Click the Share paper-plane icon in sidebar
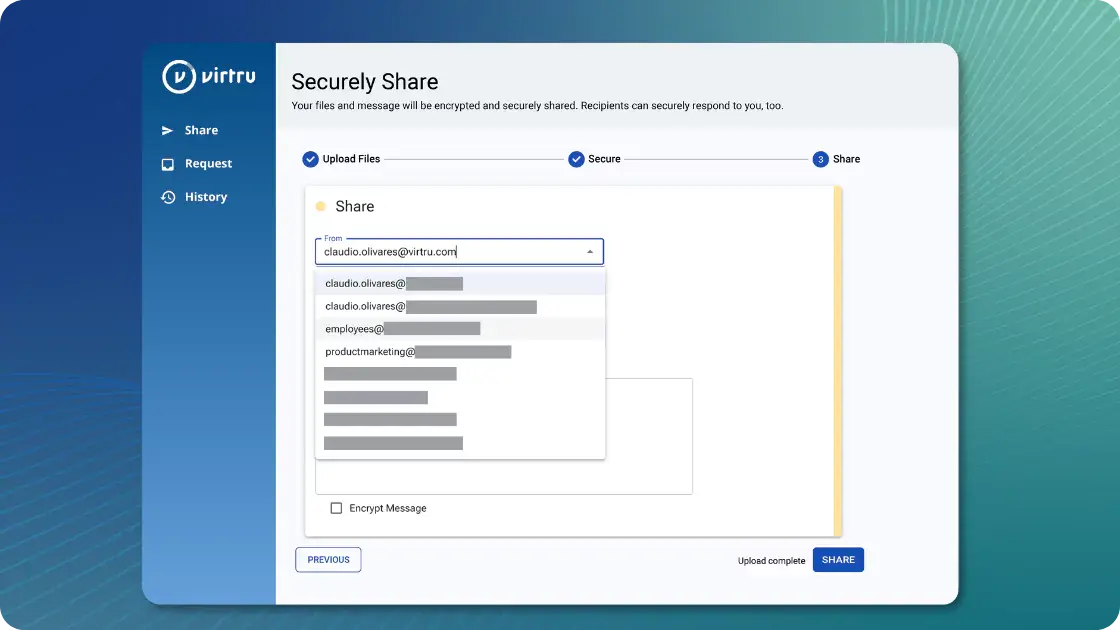 pyautogui.click(x=168, y=131)
